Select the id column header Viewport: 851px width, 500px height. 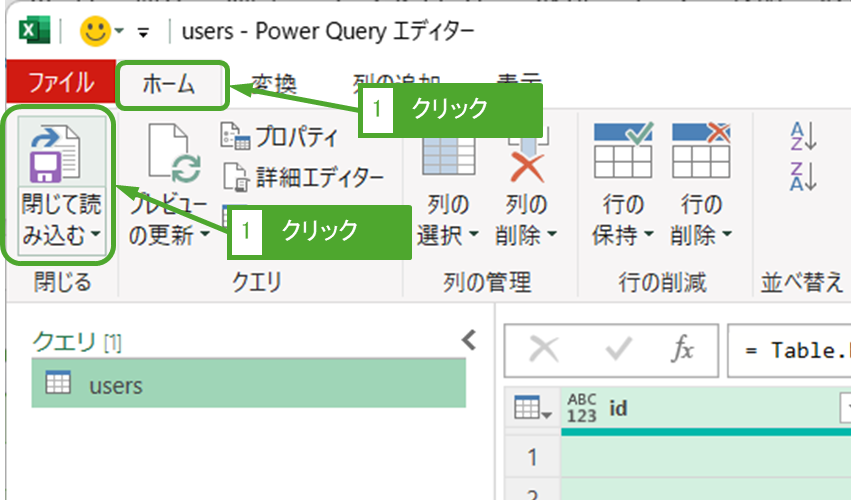click(700, 408)
